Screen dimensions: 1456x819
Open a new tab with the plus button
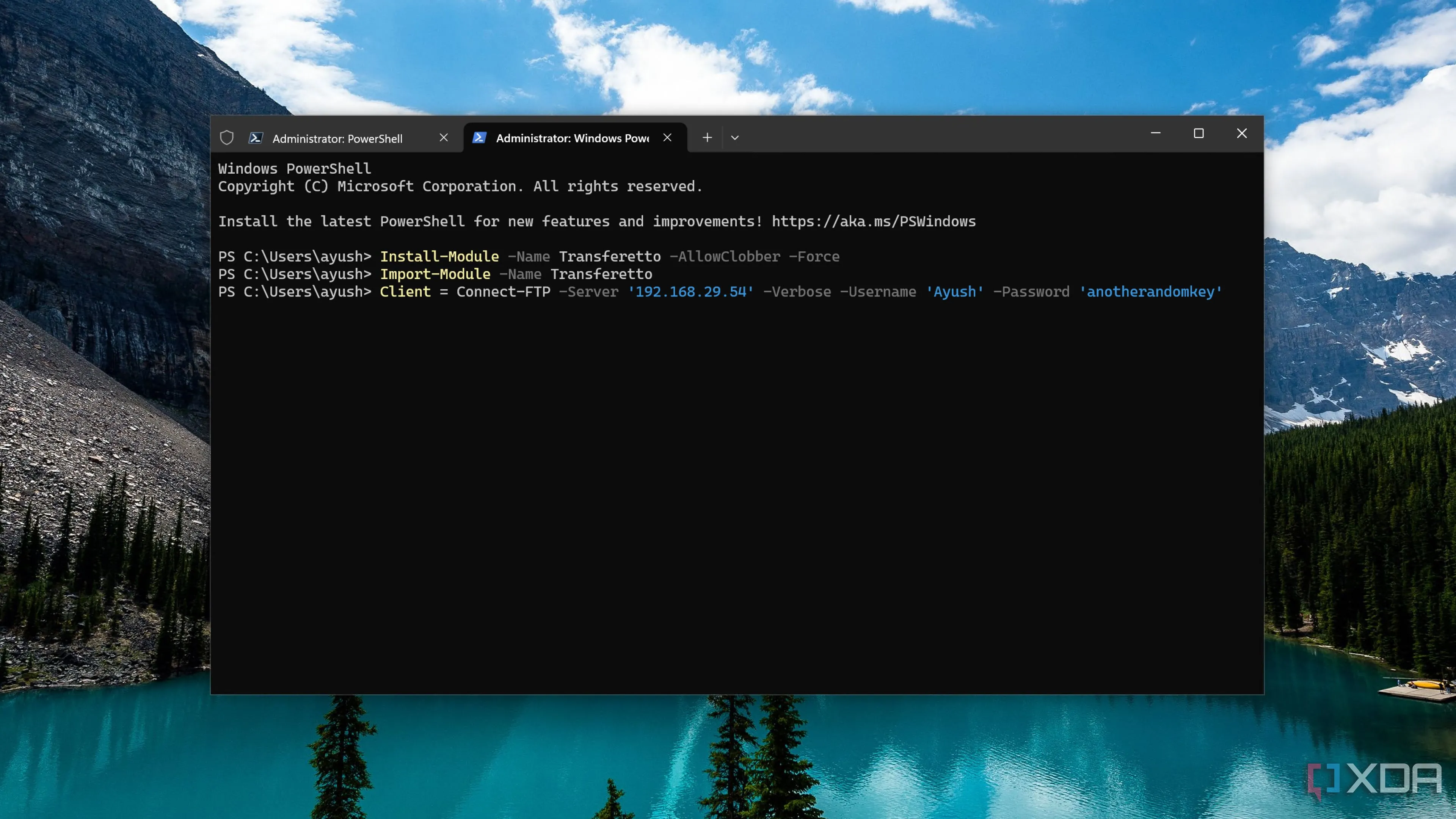[x=707, y=137]
